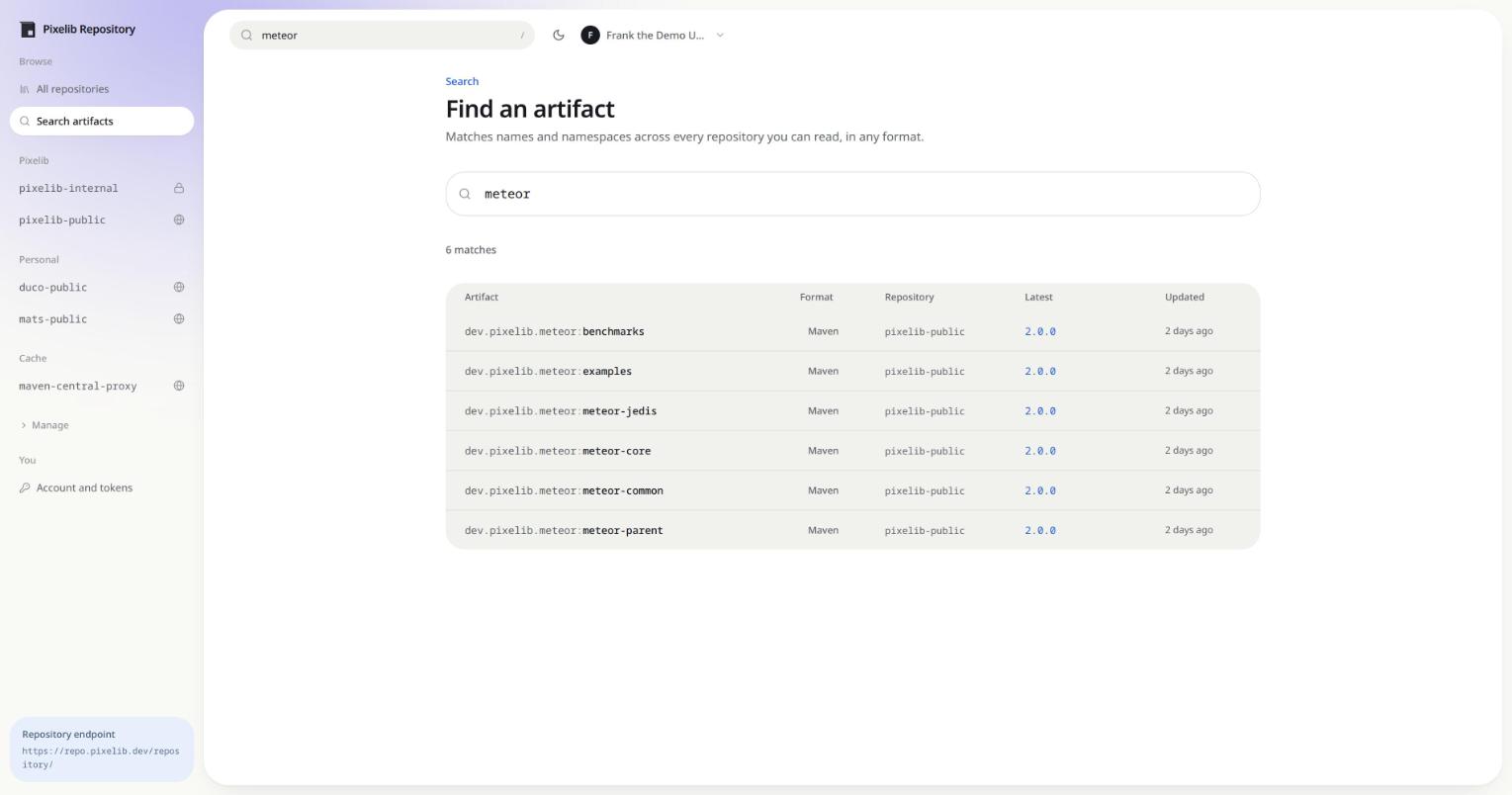Open maven-central-proxy repository

pyautogui.click(x=102, y=386)
